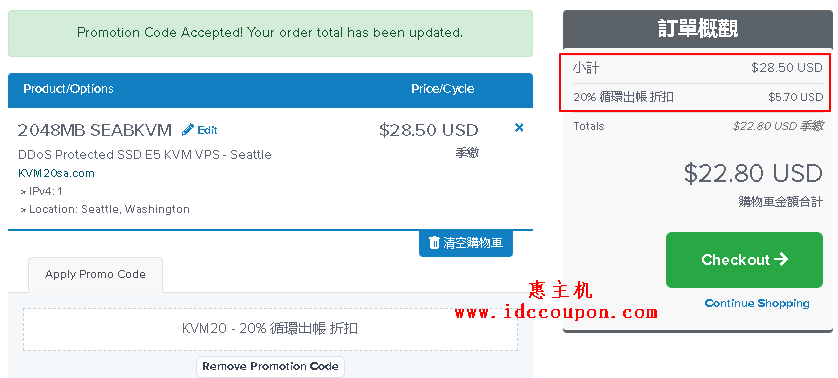
Task: Open the Edit link for the SEABKVM product
Action: pyautogui.click(x=199, y=130)
